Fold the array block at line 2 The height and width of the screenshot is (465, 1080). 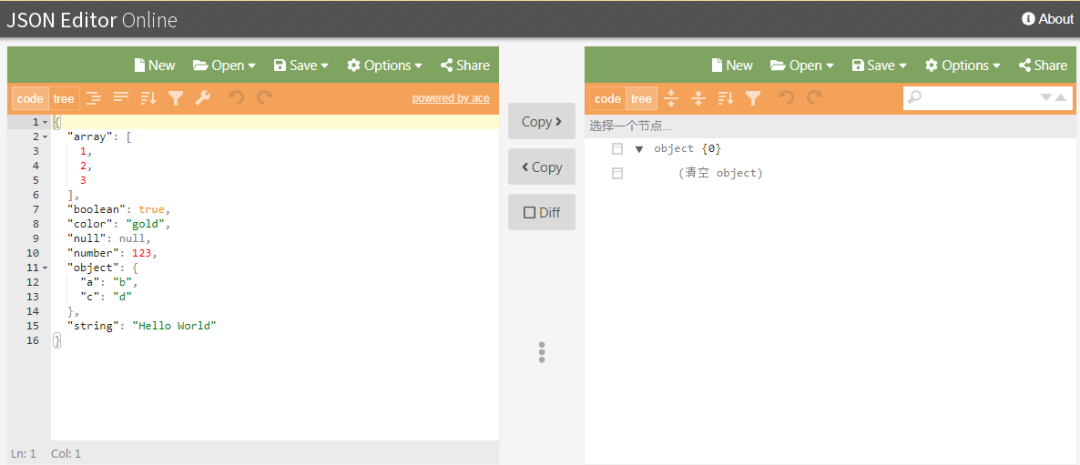[x=45, y=136]
